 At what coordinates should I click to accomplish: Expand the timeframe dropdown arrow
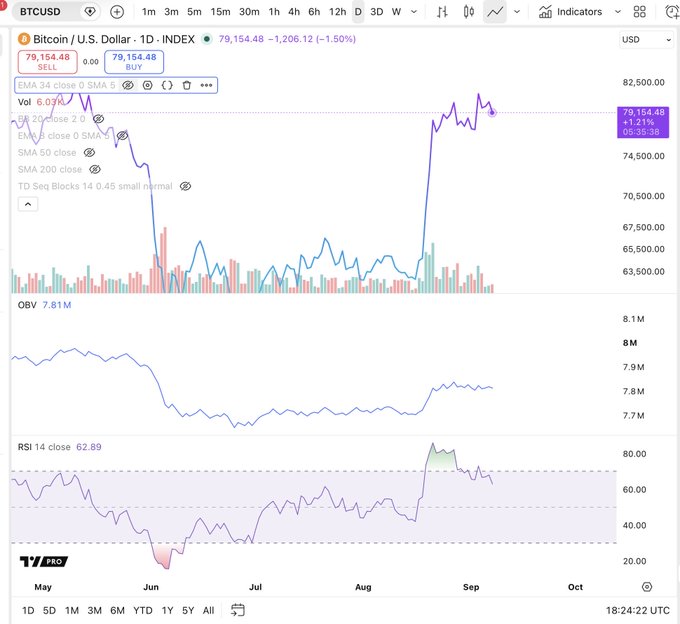tap(414, 12)
